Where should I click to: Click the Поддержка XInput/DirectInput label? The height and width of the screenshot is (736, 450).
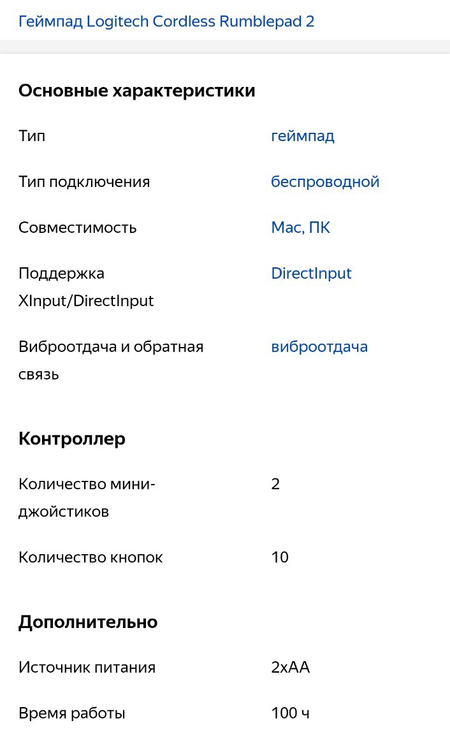pyautogui.click(x=86, y=287)
